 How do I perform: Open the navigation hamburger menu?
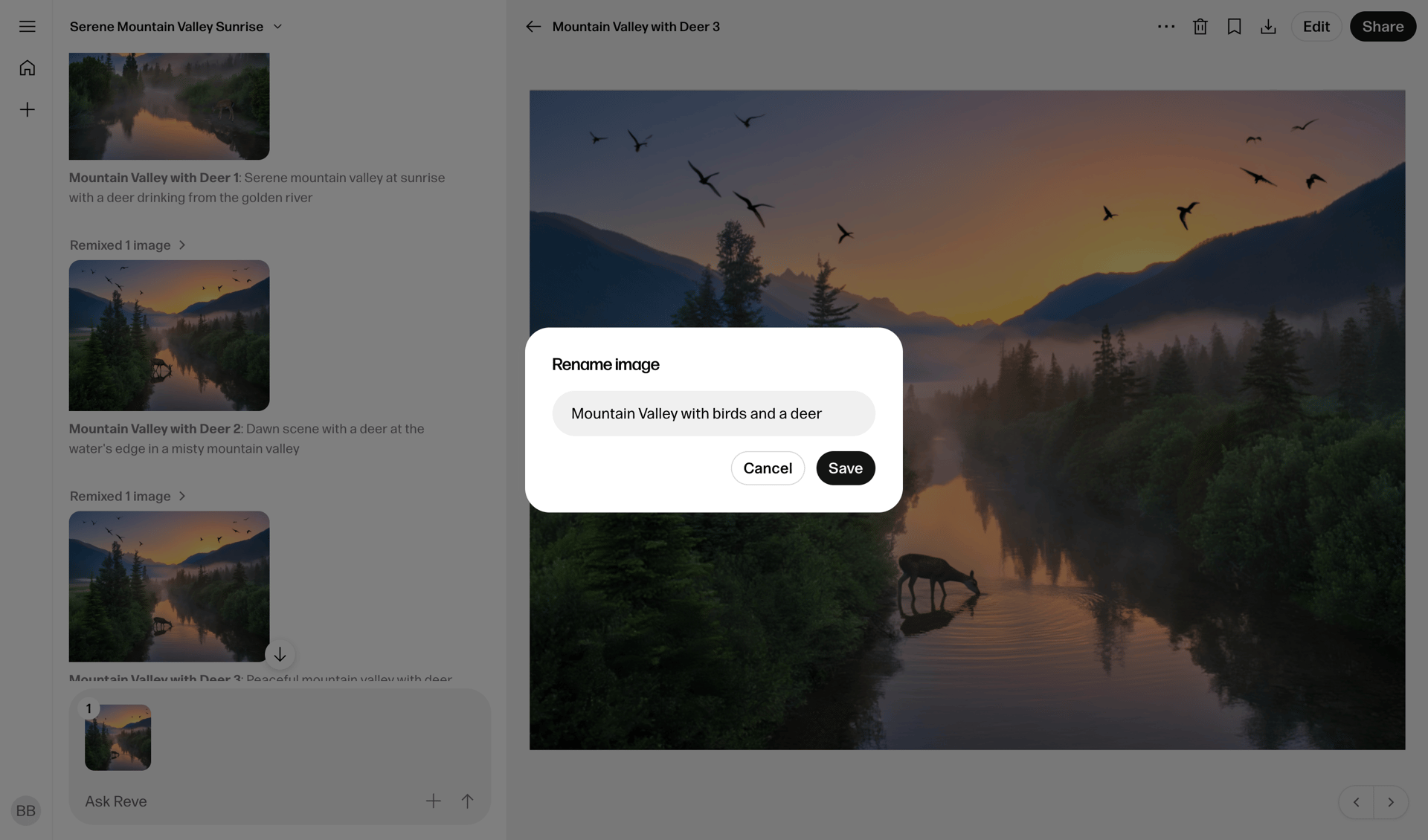(x=27, y=26)
